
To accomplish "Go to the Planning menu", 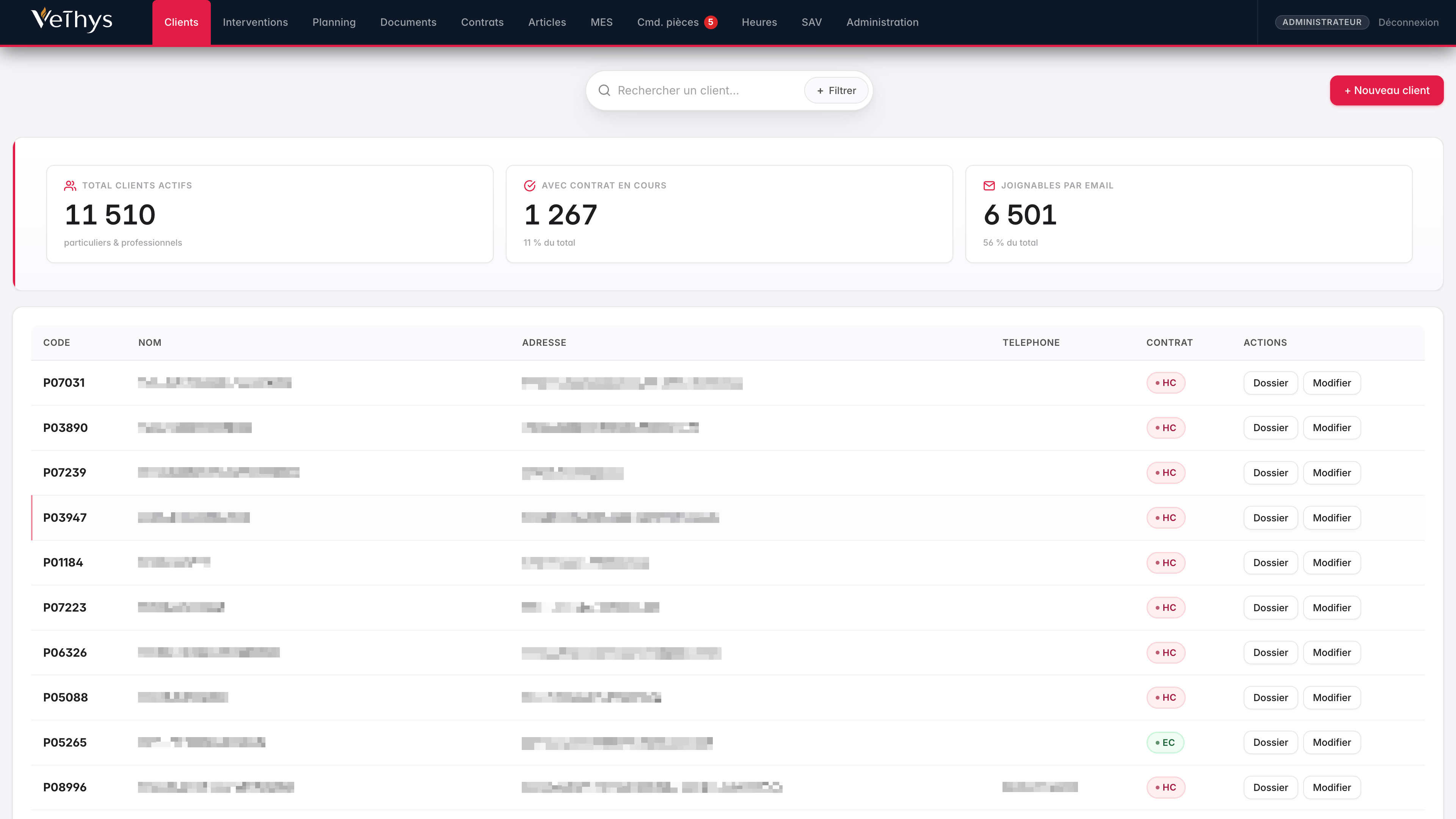I will pyautogui.click(x=334, y=22).
